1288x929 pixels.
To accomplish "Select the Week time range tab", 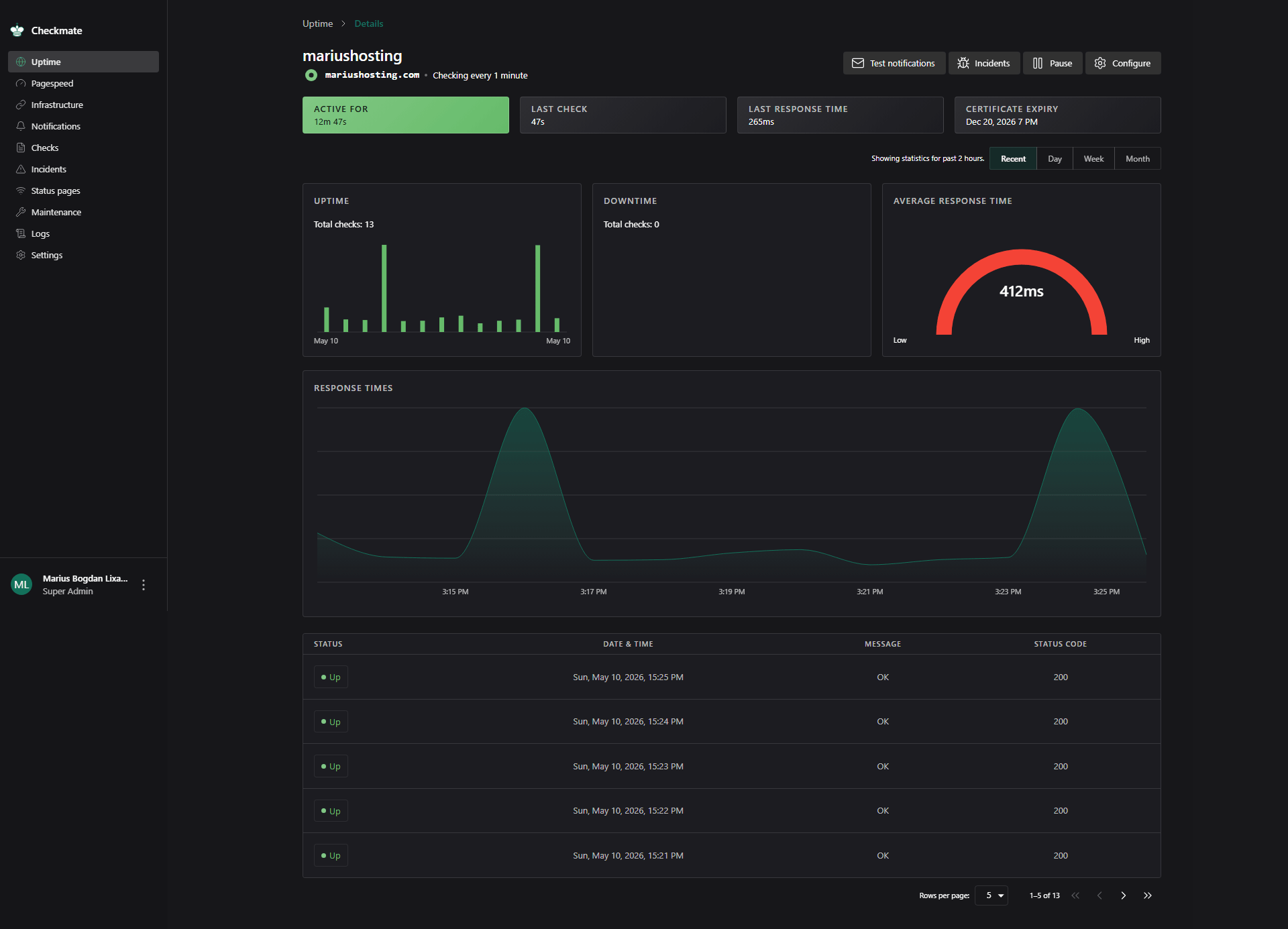I will click(x=1093, y=159).
